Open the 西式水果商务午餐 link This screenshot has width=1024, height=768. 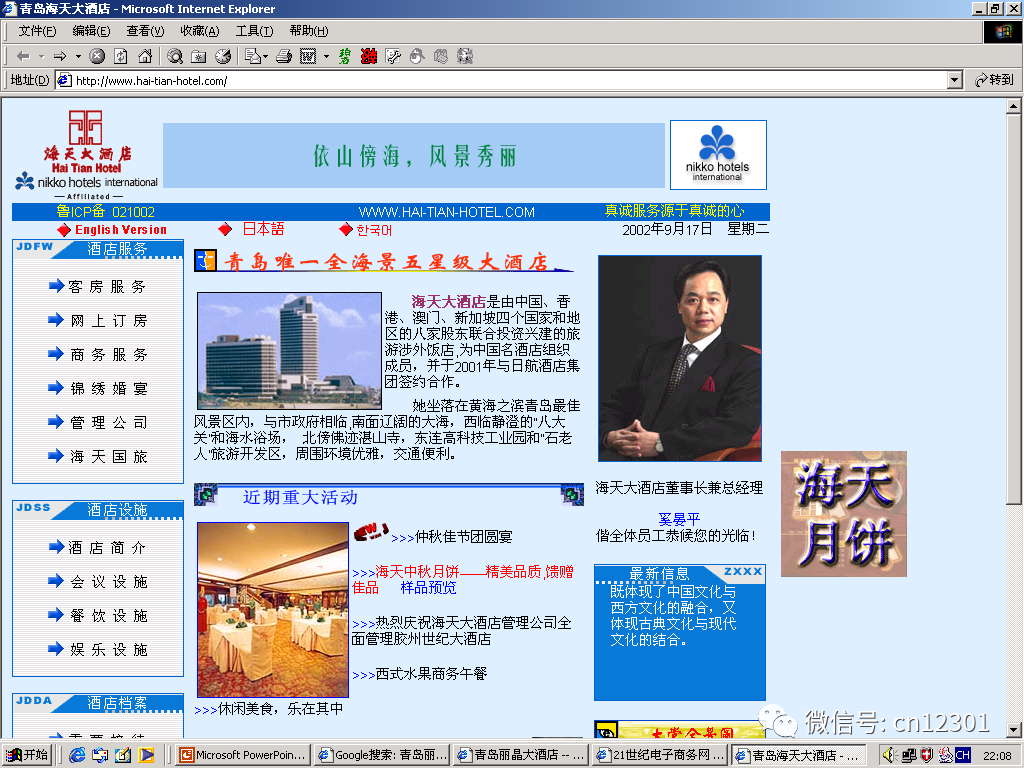(431, 674)
